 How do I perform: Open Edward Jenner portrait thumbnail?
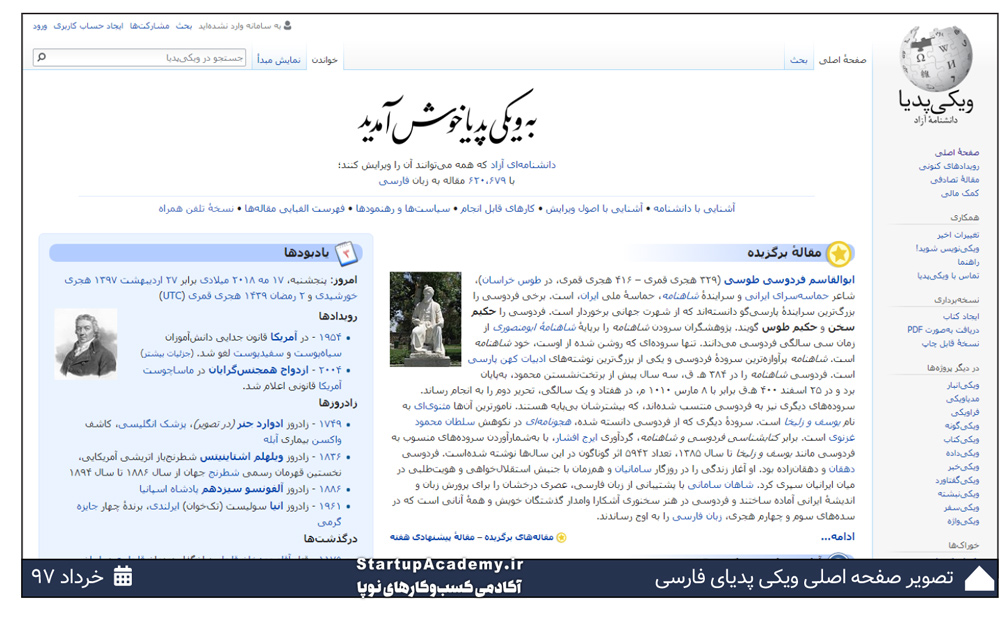[86, 344]
